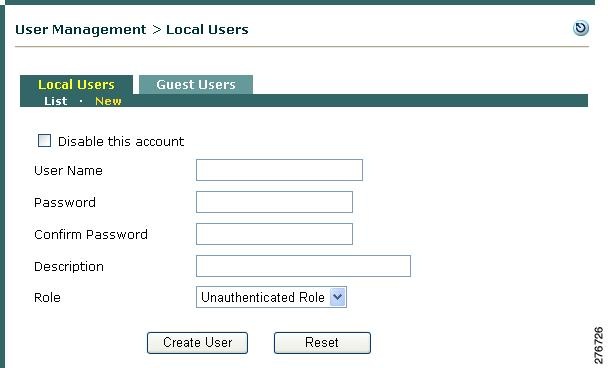
Task: Click the User Name label text
Action: pos(68,170)
